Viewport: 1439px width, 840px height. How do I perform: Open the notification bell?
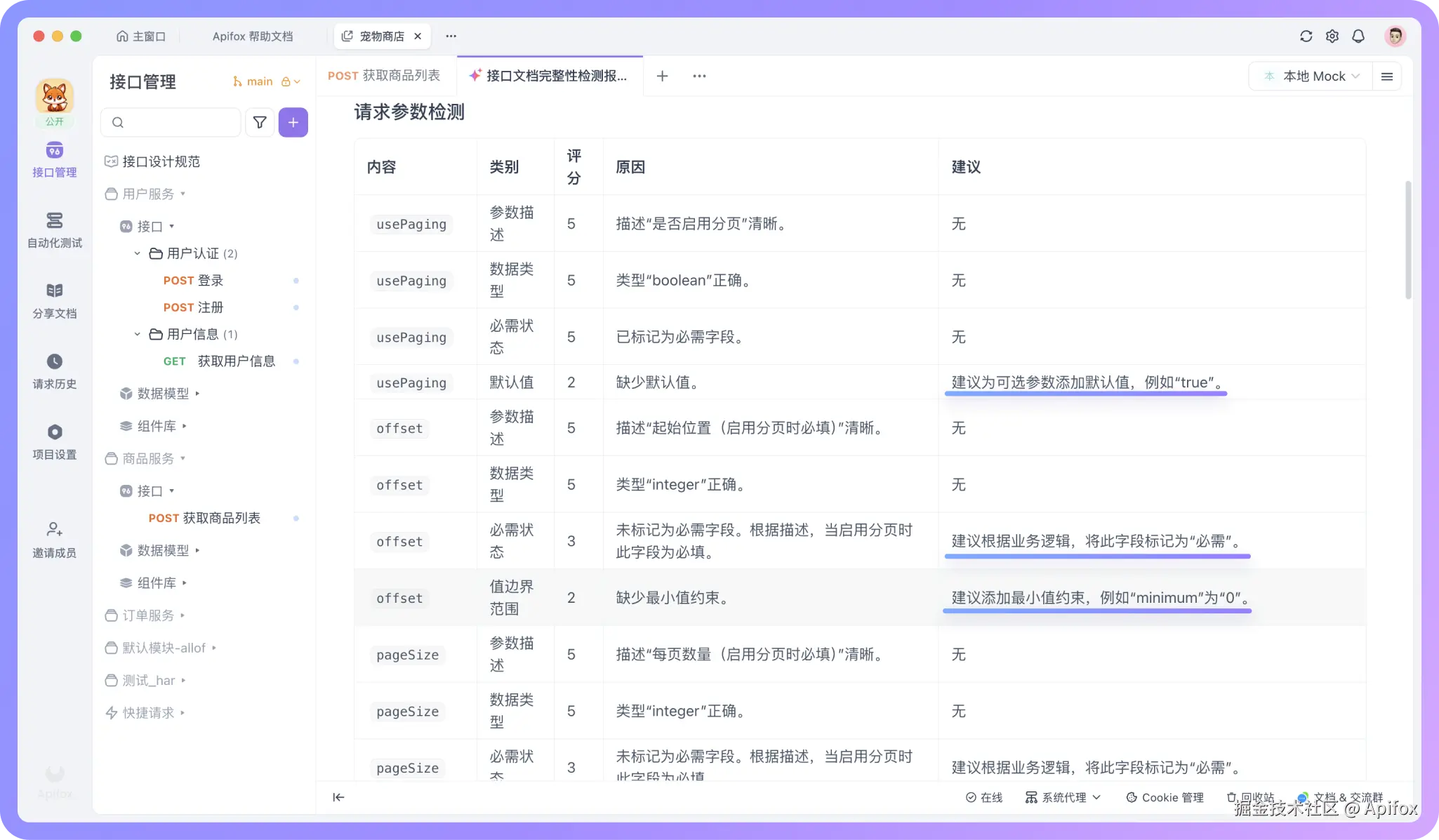(x=1358, y=36)
